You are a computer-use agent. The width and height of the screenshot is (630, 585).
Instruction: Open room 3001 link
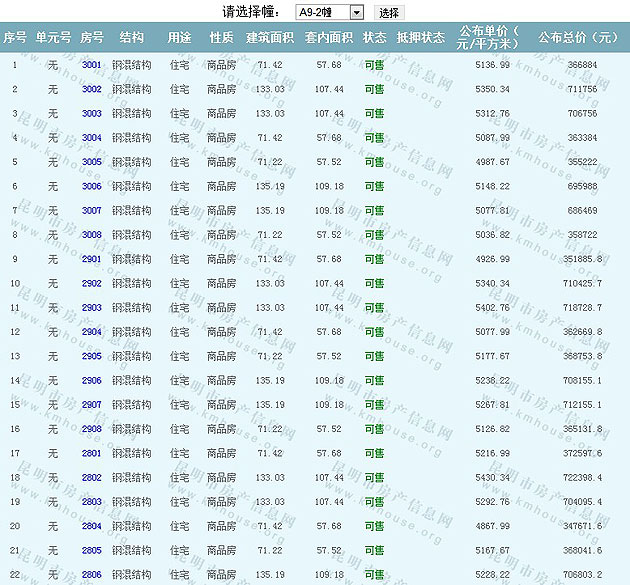(x=92, y=65)
